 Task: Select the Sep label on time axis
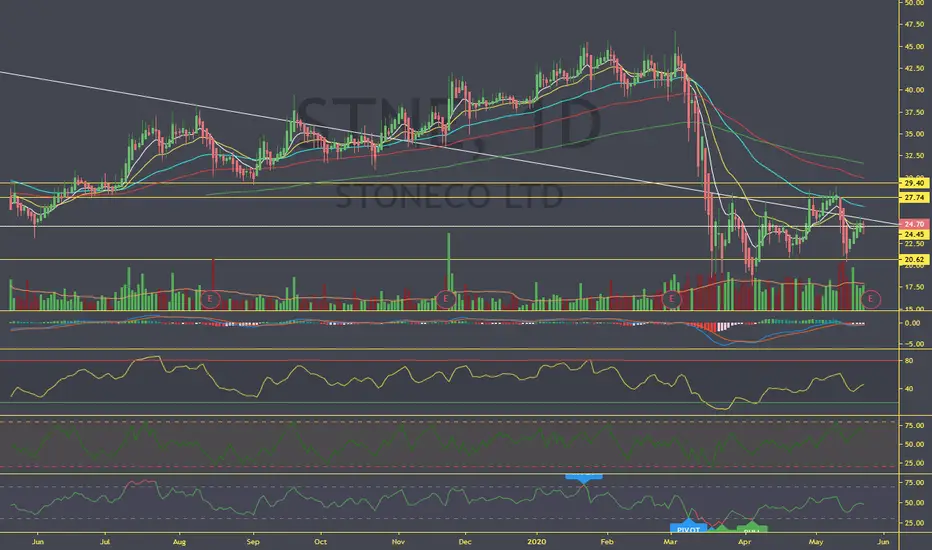click(x=253, y=542)
